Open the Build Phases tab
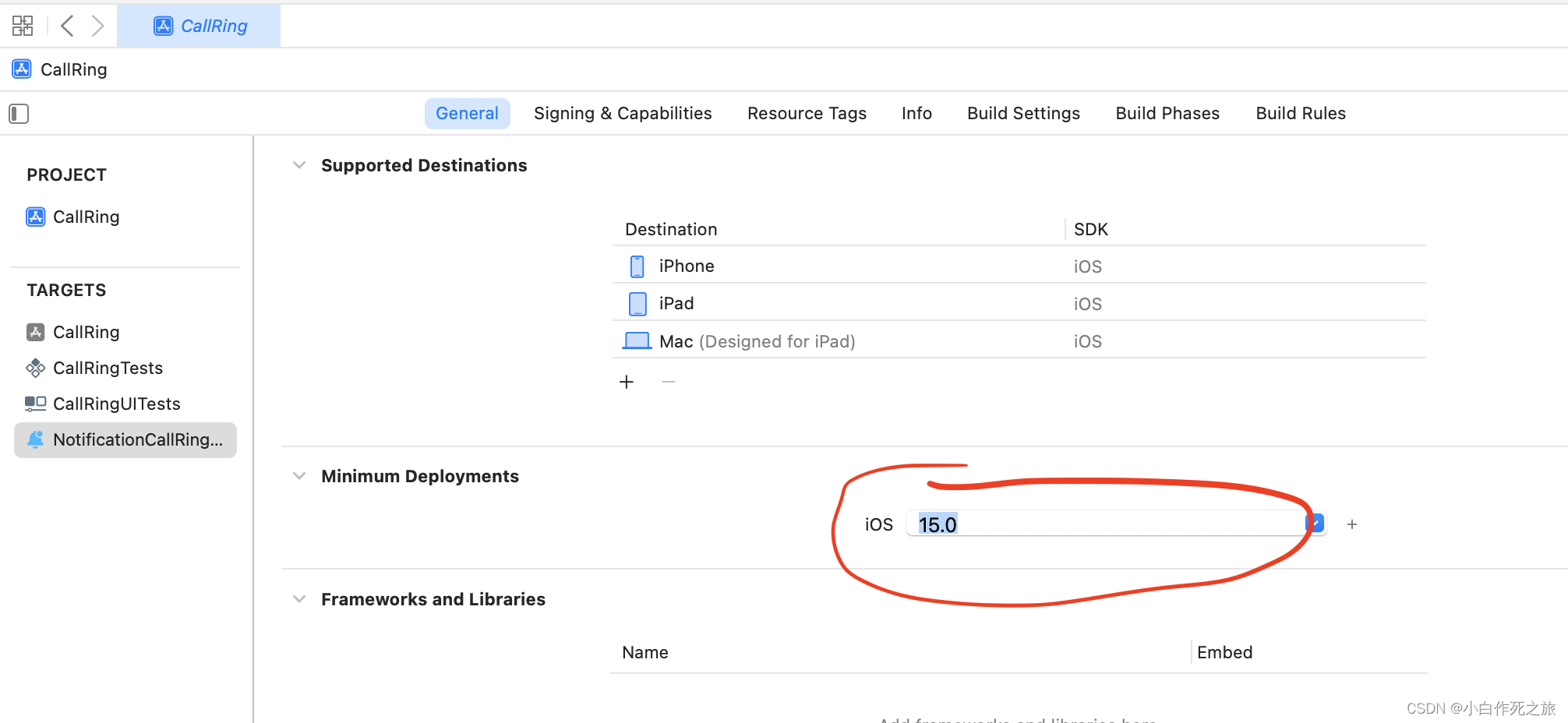The height and width of the screenshot is (723, 1568). click(1167, 114)
